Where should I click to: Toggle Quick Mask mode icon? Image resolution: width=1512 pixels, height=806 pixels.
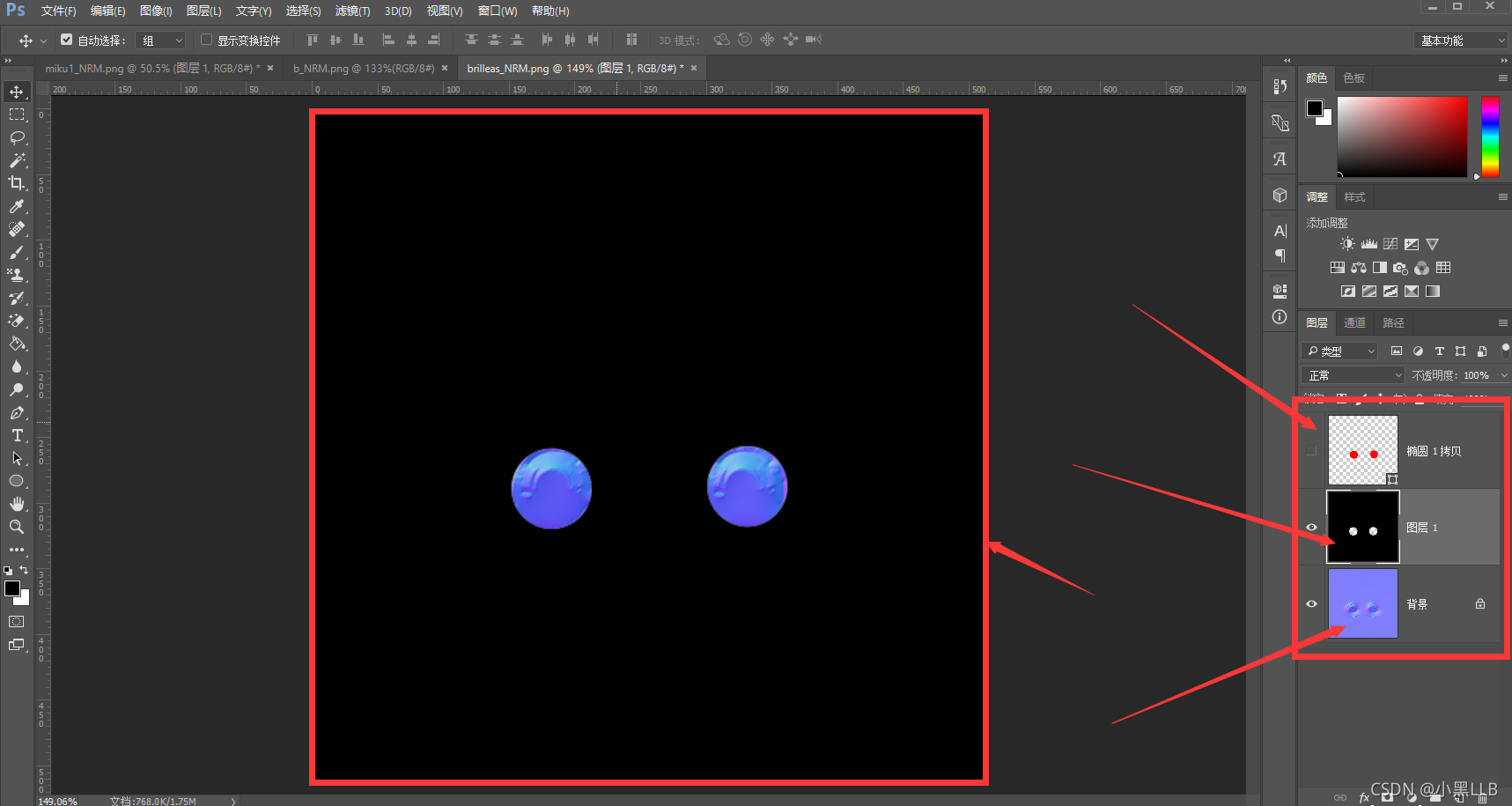(17, 622)
